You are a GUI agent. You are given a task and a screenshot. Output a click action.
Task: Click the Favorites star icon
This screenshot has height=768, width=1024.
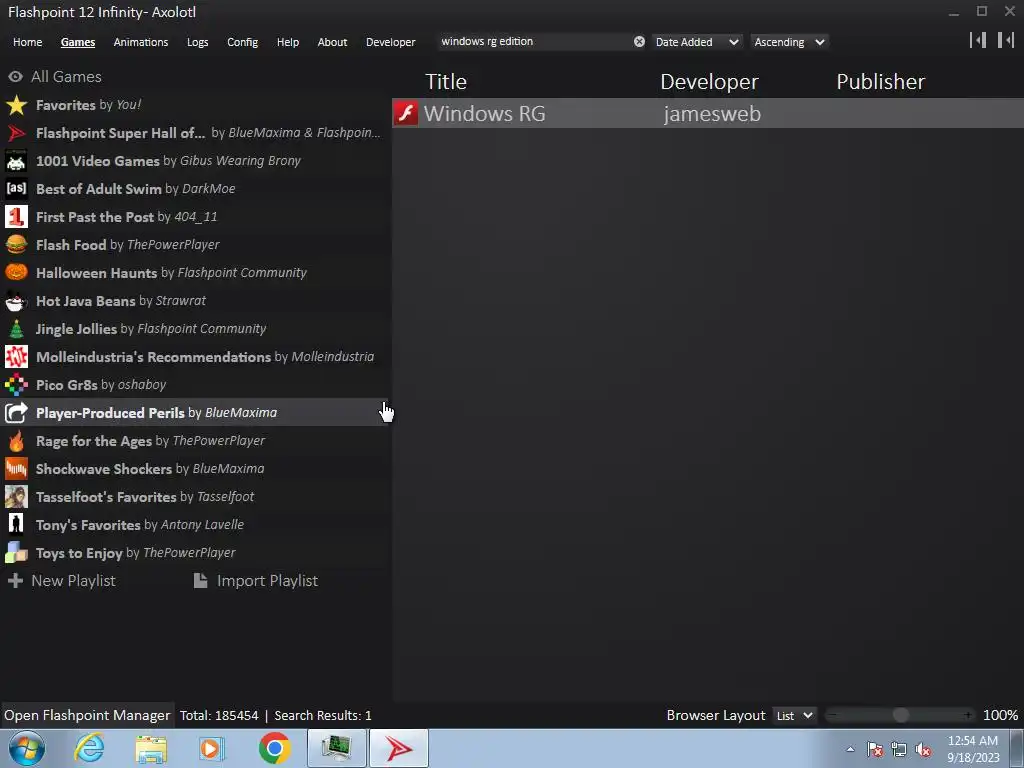(16, 104)
